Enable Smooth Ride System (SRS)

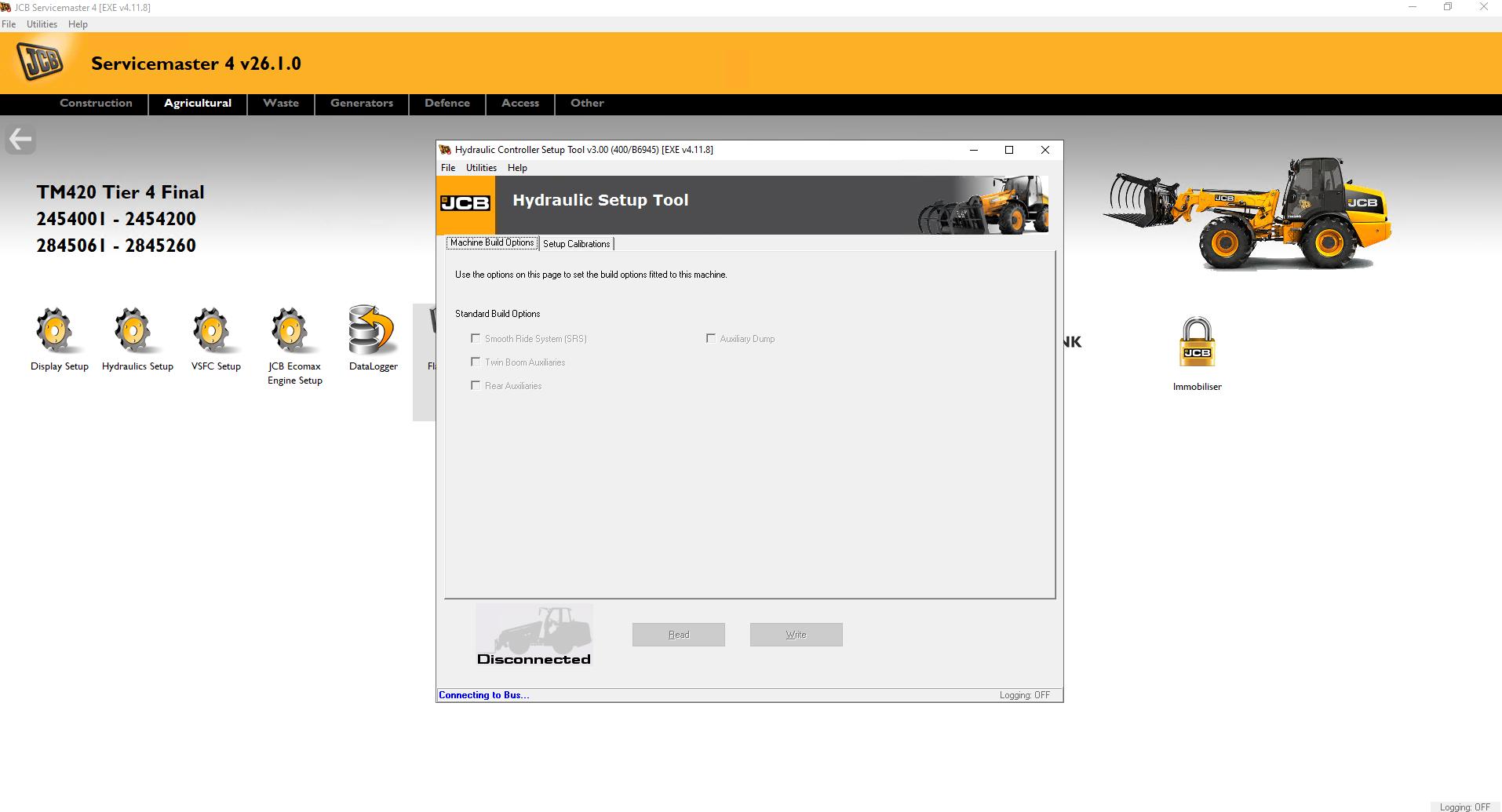pyautogui.click(x=476, y=337)
